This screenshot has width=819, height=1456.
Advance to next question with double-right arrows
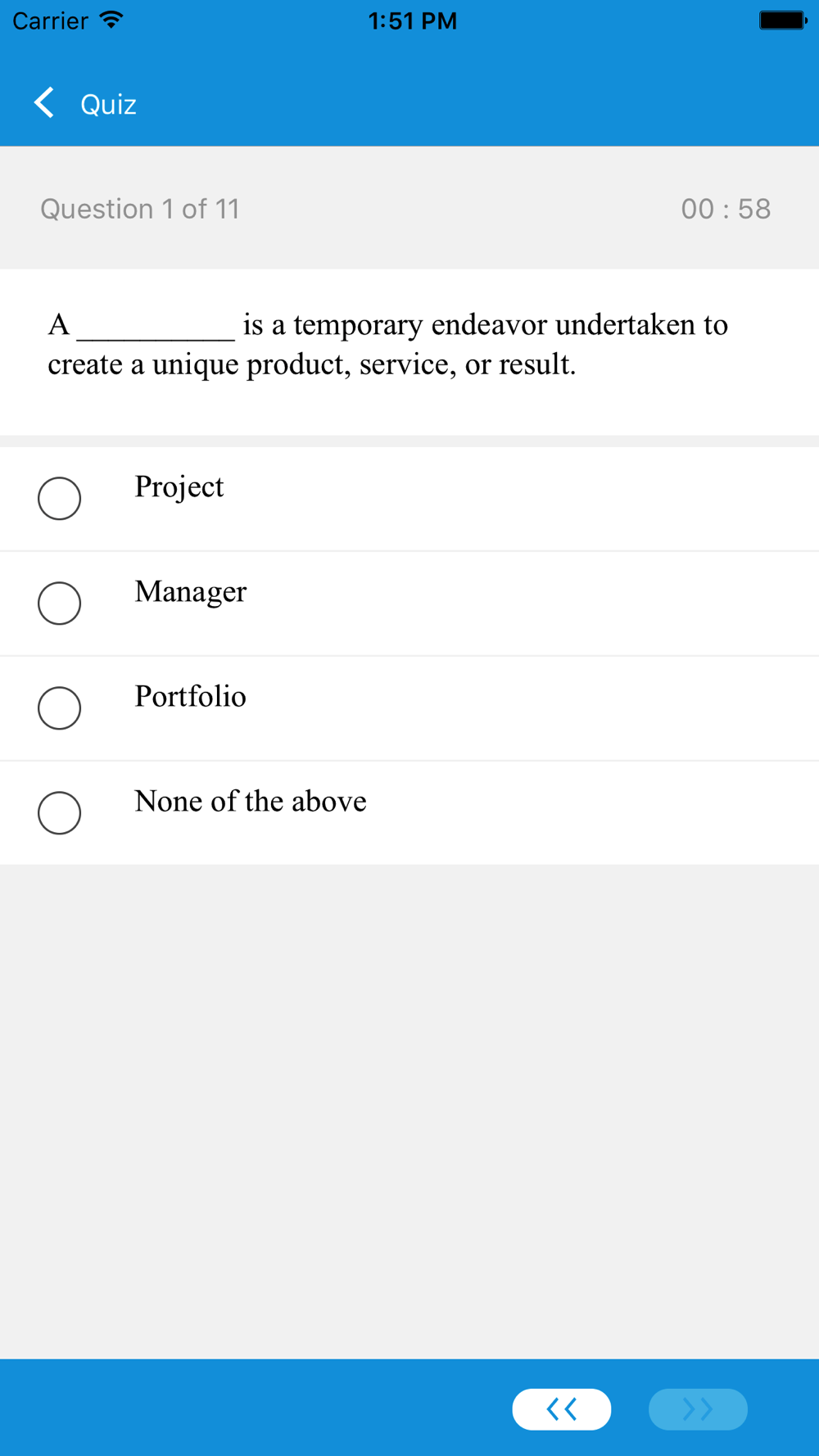point(698,1409)
